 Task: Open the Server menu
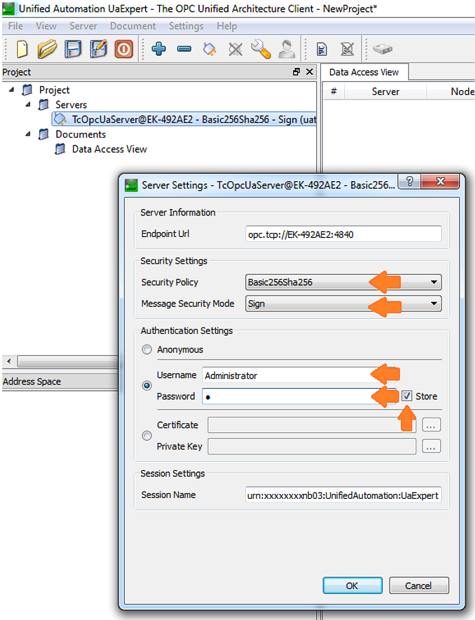coord(83,26)
